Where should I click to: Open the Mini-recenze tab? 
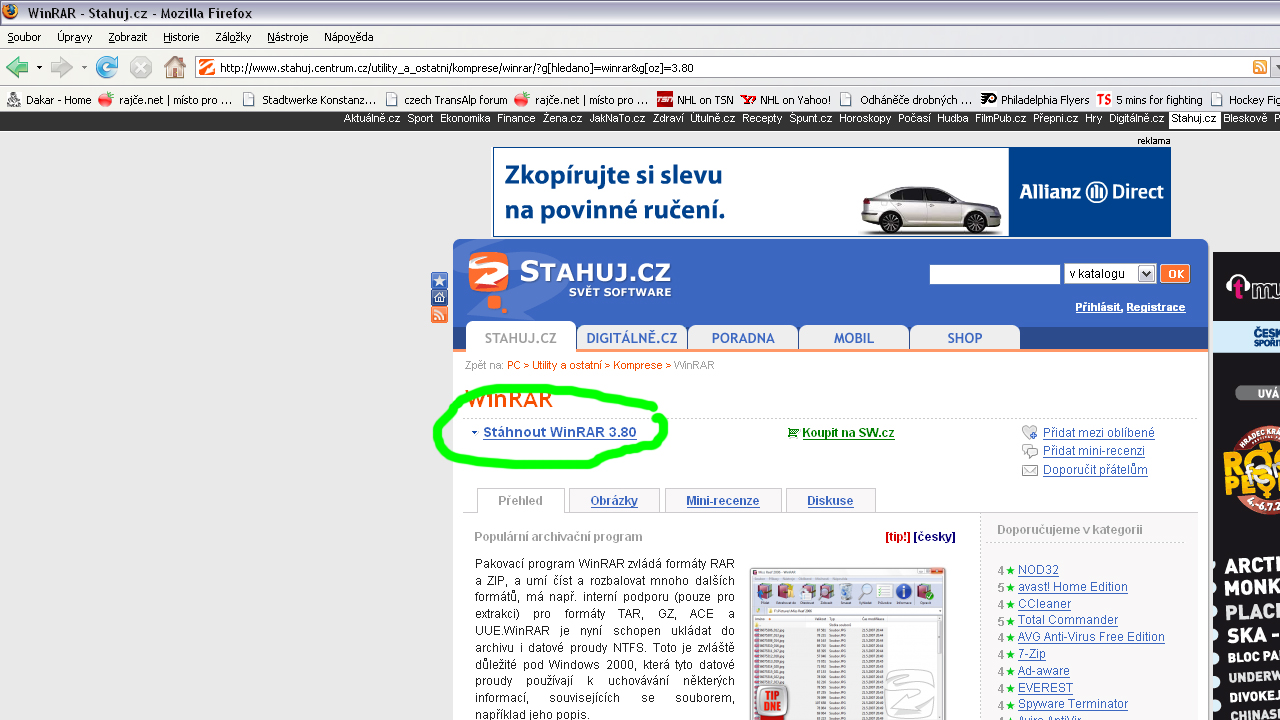(x=722, y=501)
